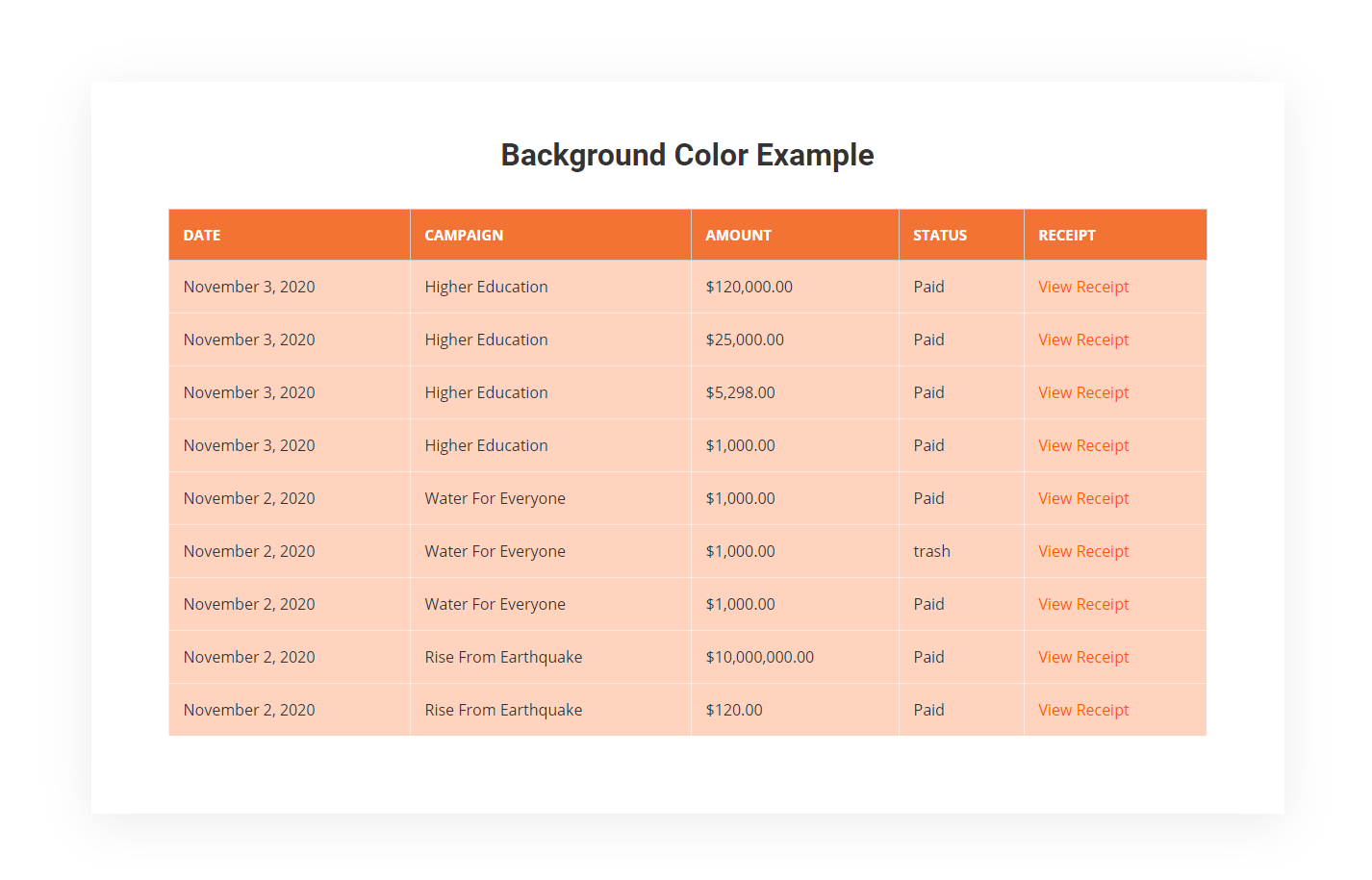
Task: Open View Receipt for the $120,000.00 donation
Action: tap(1083, 287)
